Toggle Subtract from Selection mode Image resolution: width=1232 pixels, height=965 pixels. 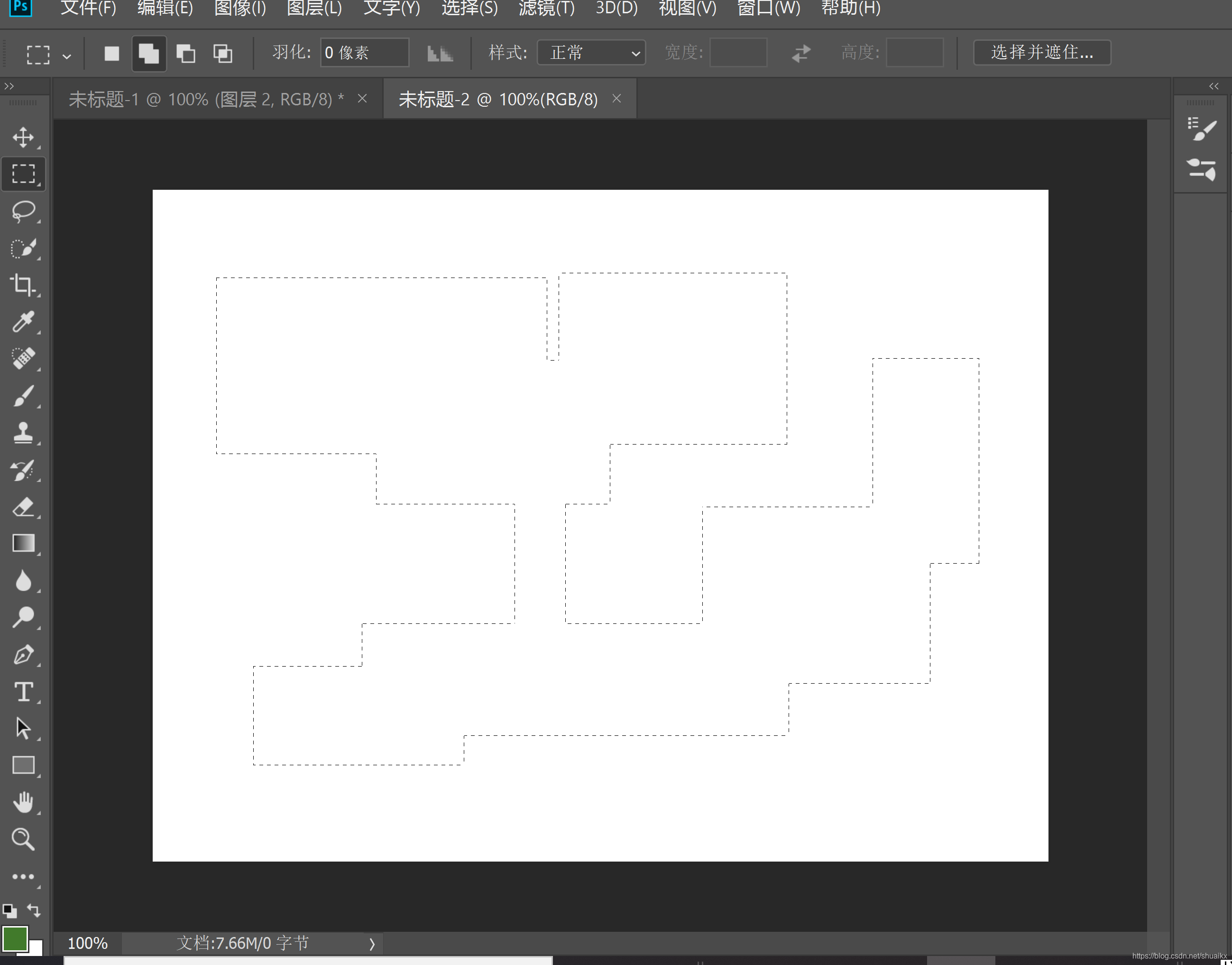[x=186, y=54]
